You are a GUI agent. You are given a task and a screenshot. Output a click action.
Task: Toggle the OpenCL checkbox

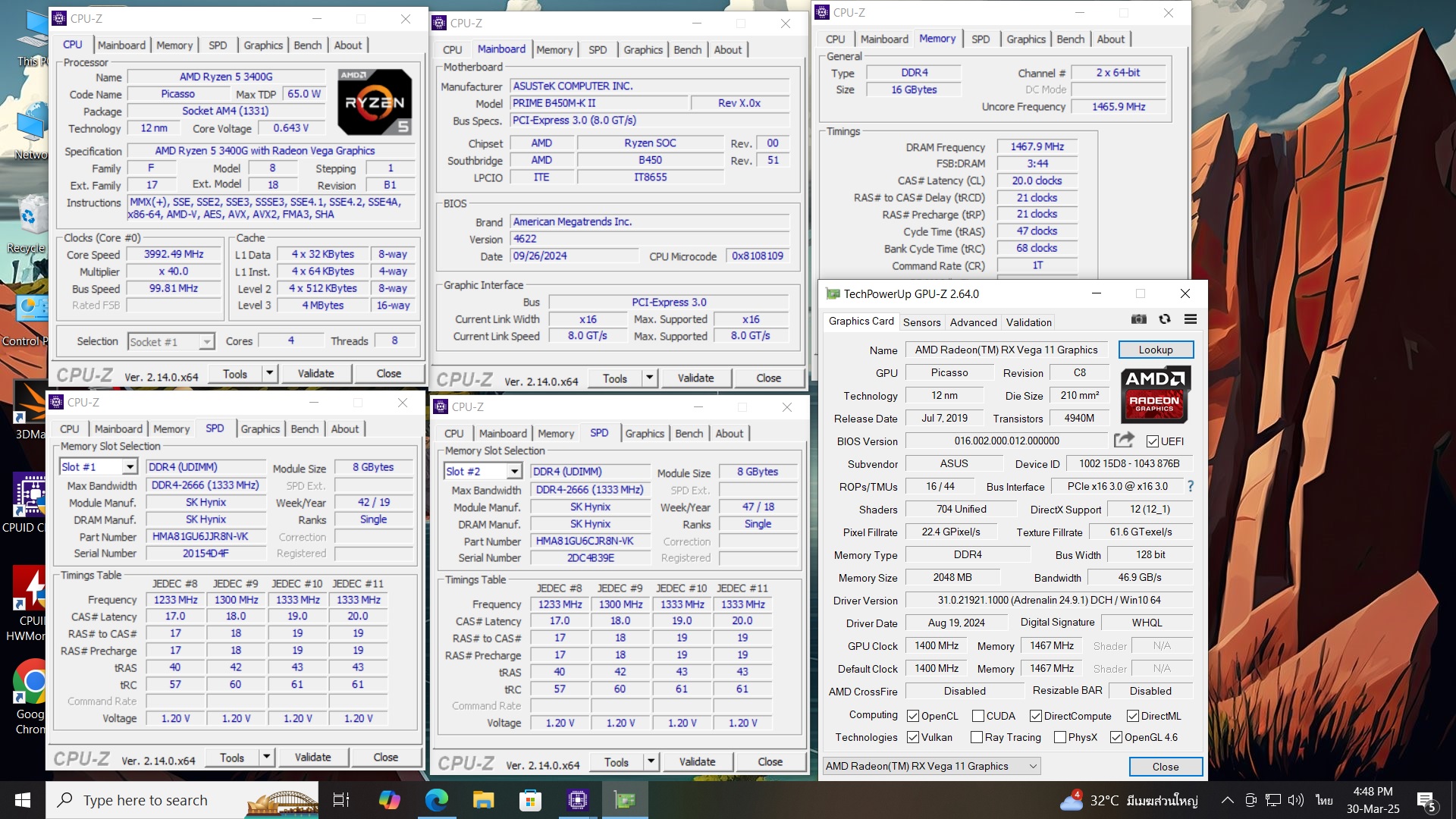click(913, 716)
